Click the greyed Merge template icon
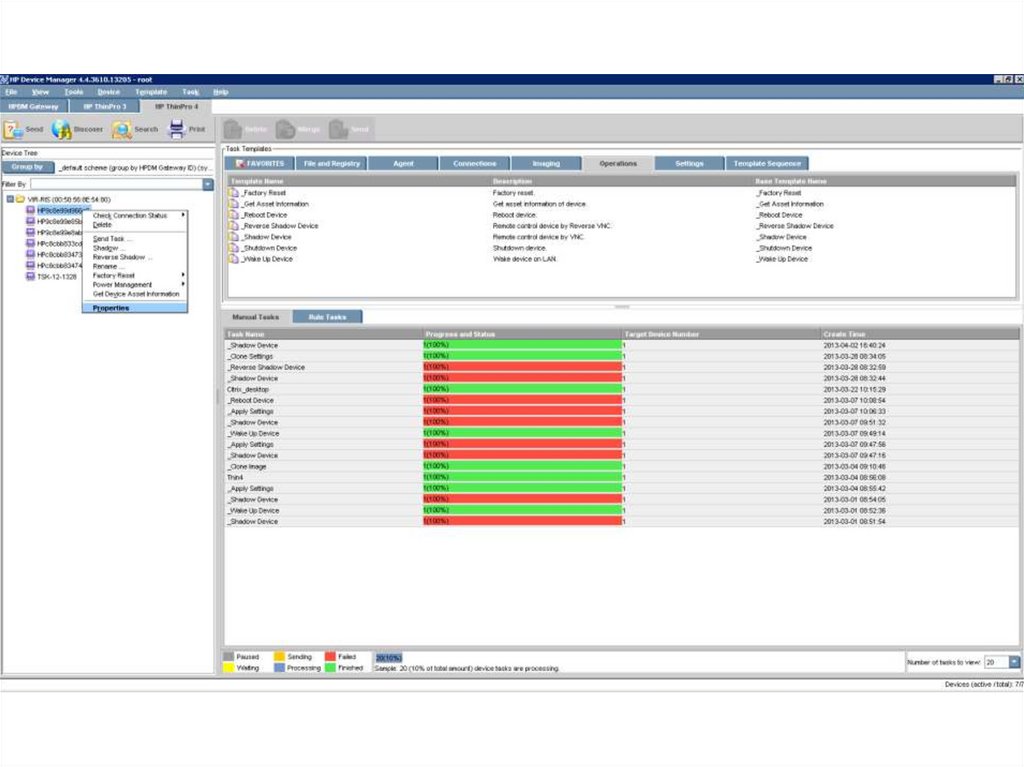1024x767 pixels. click(285, 129)
